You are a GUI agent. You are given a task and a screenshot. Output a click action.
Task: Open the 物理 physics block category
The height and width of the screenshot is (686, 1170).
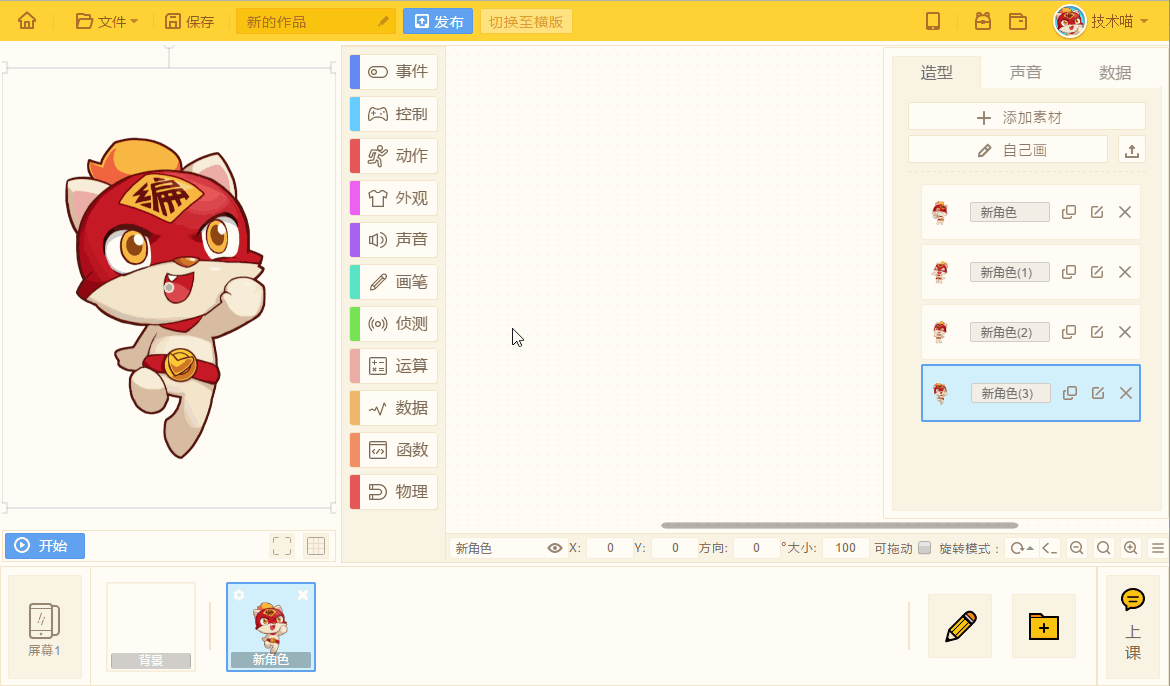point(394,492)
